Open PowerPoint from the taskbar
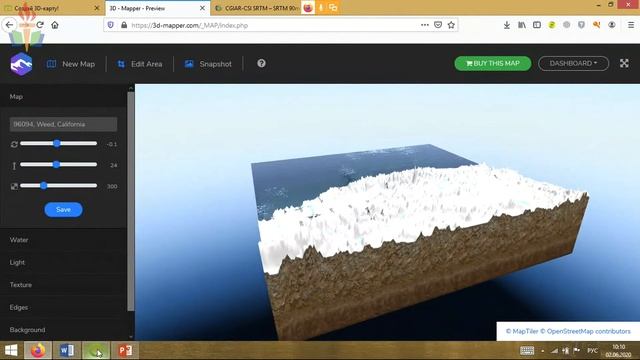640x360 pixels. point(125,350)
